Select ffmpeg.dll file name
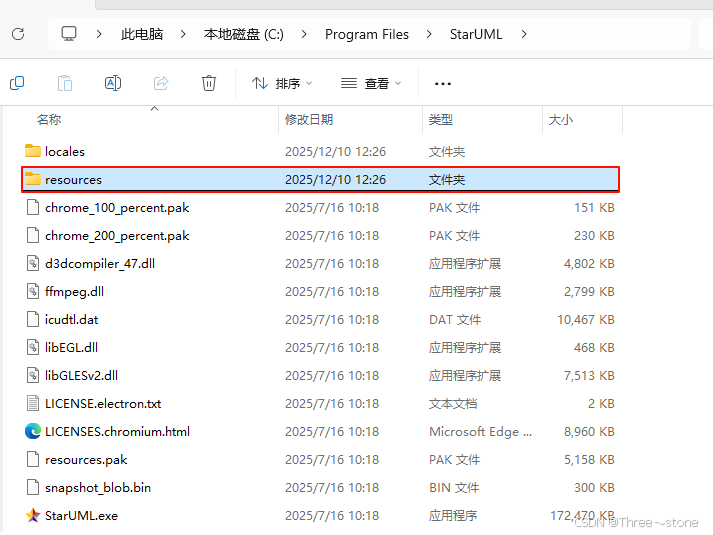 [75, 292]
